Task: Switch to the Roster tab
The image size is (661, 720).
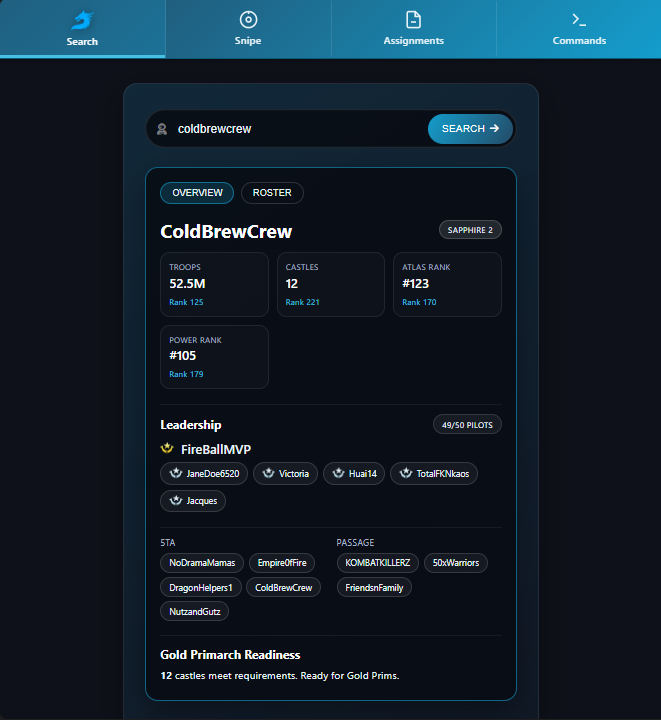Action: 272,193
